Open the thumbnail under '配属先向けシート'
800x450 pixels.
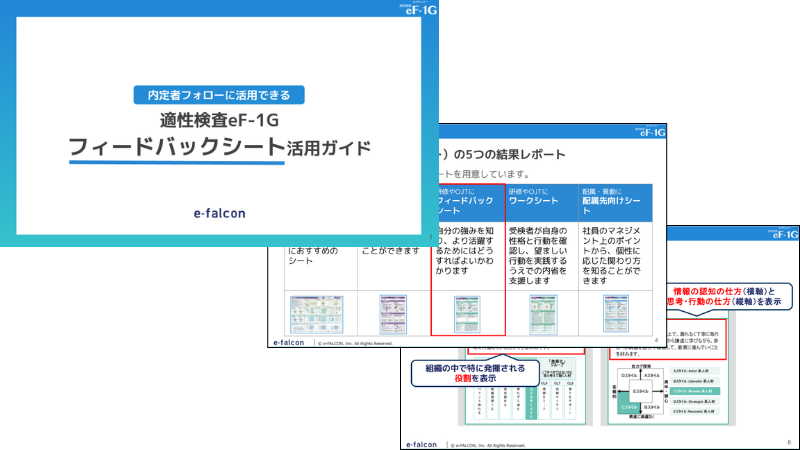point(616,313)
